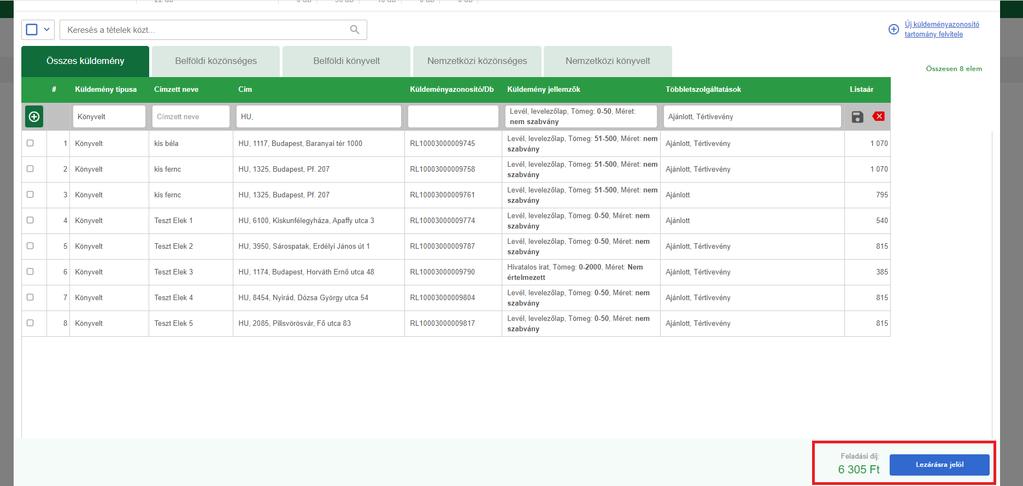The width and height of the screenshot is (1023, 486).
Task: Click the Cím filter field containing HU,
Action: [x=319, y=117]
